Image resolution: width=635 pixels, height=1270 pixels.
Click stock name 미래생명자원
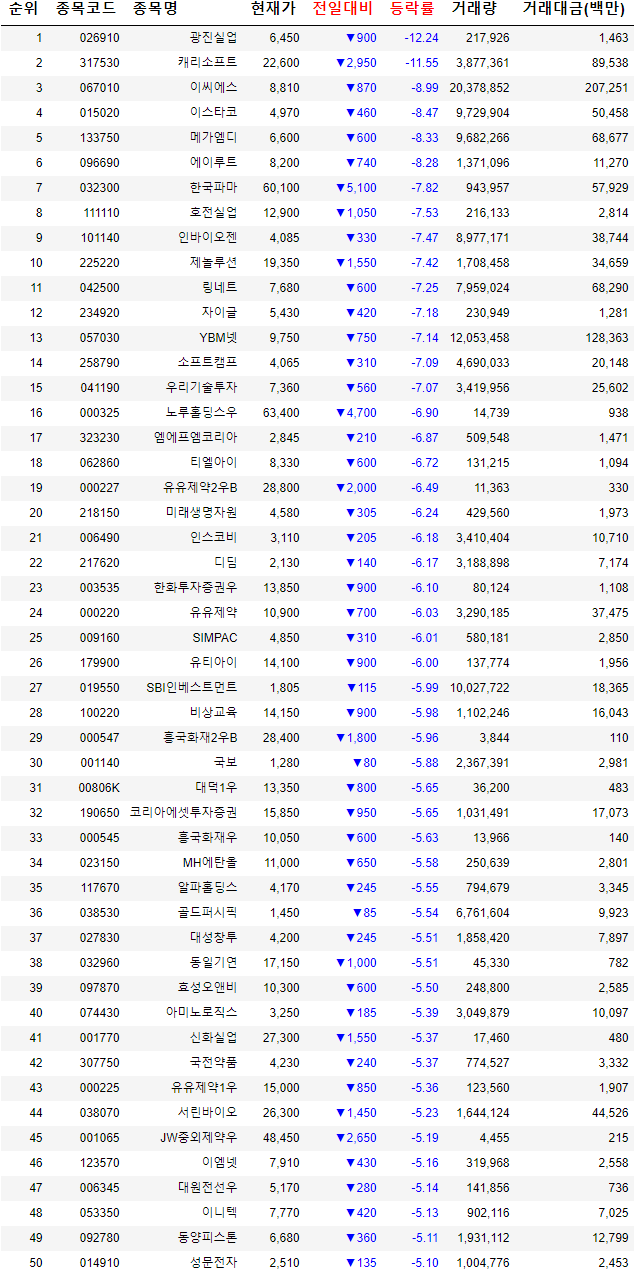click(201, 513)
